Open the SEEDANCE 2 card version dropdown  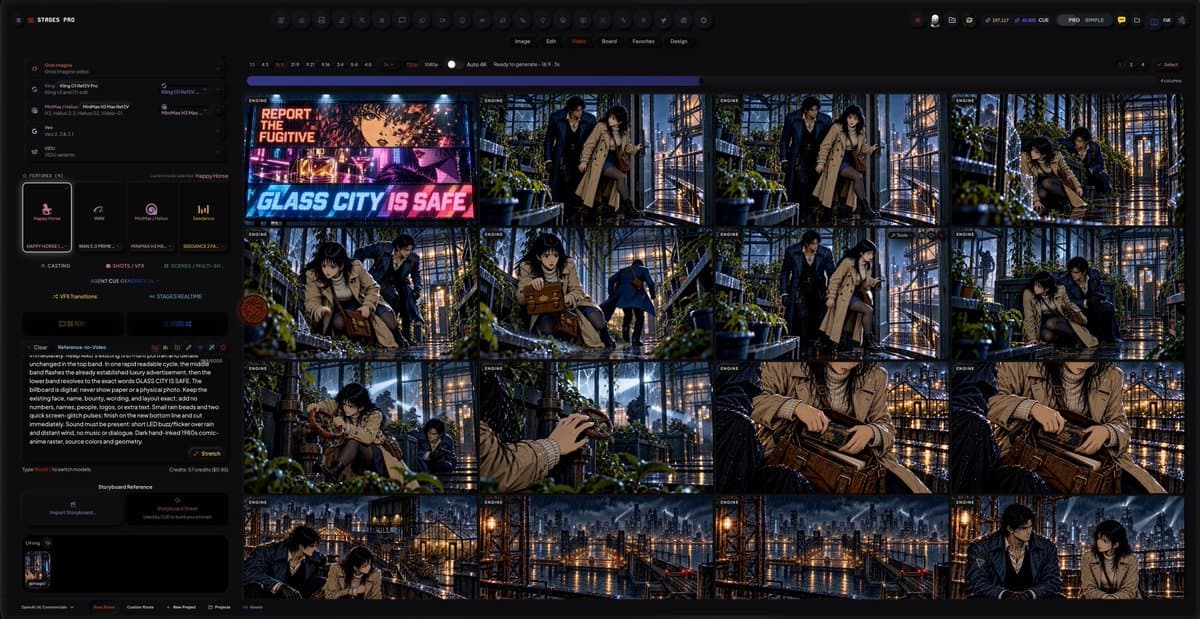click(203, 244)
